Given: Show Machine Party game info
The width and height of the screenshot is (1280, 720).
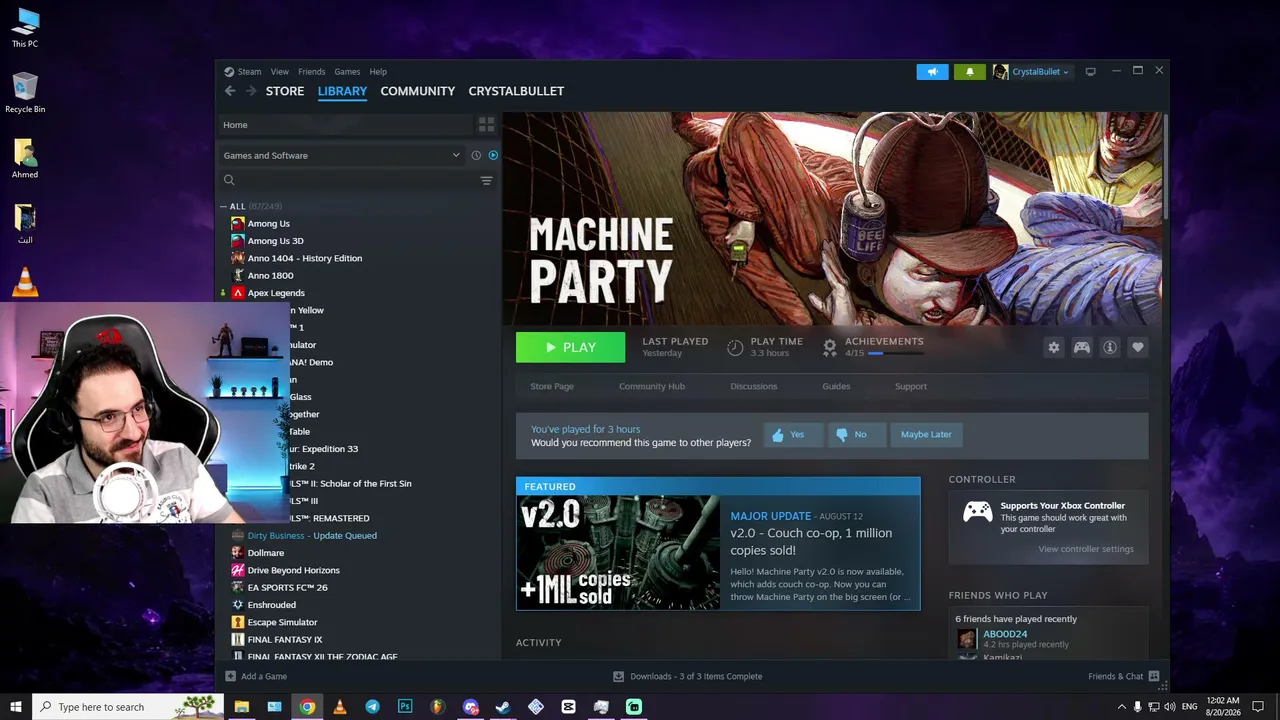Looking at the screenshot, I should [x=1109, y=347].
